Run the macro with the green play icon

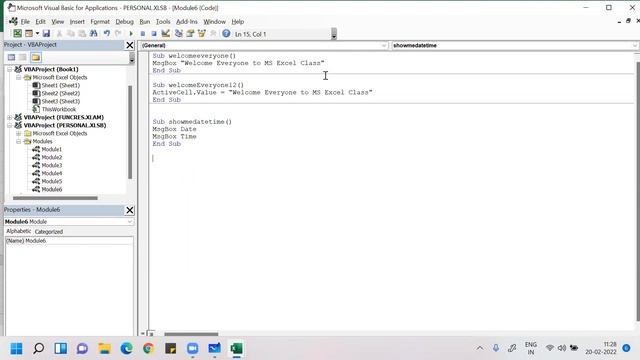pos(131,34)
